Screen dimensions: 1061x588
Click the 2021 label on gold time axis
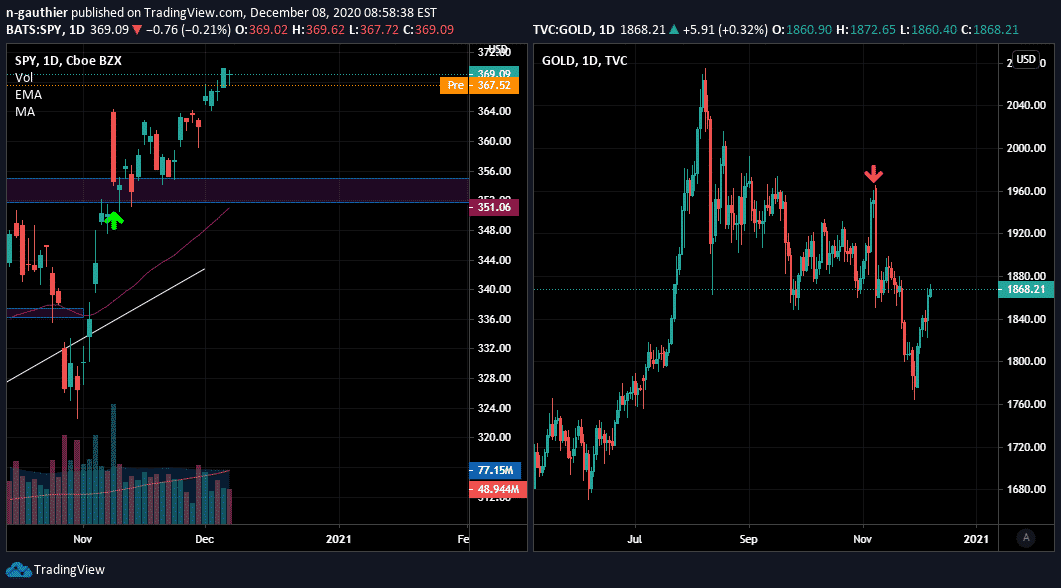tap(976, 539)
